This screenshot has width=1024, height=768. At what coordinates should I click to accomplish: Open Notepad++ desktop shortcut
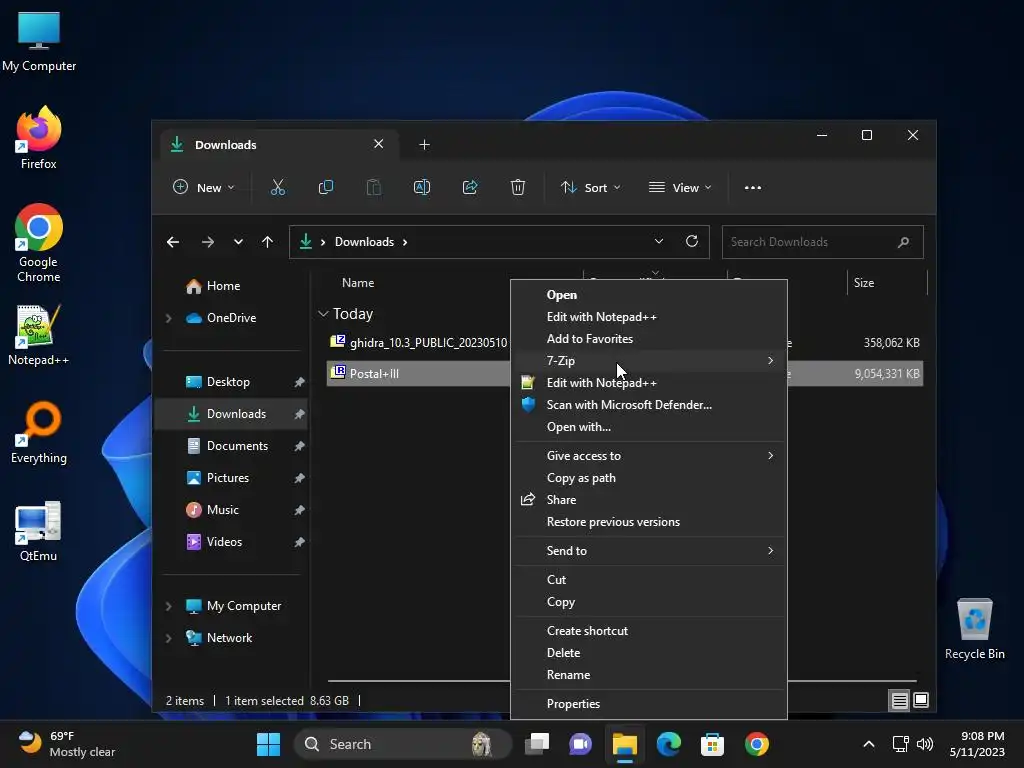click(x=39, y=335)
